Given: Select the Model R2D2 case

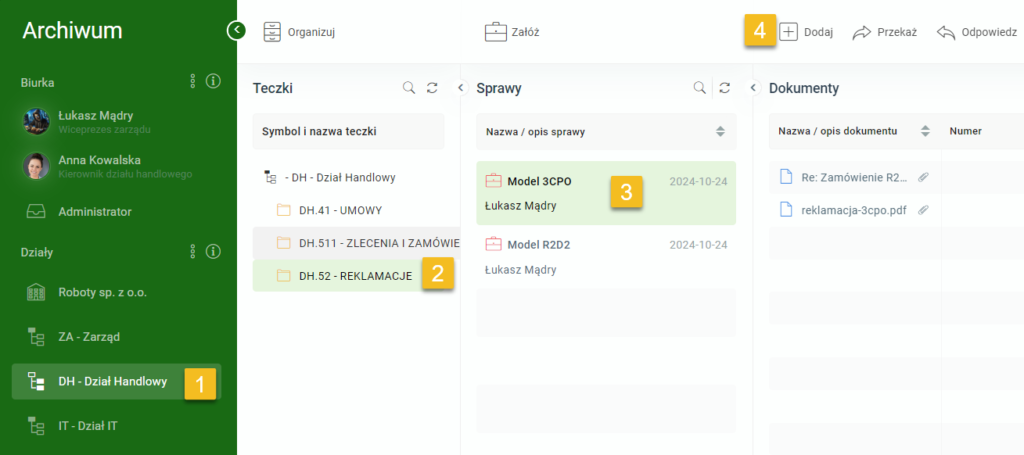Looking at the screenshot, I should click(606, 257).
